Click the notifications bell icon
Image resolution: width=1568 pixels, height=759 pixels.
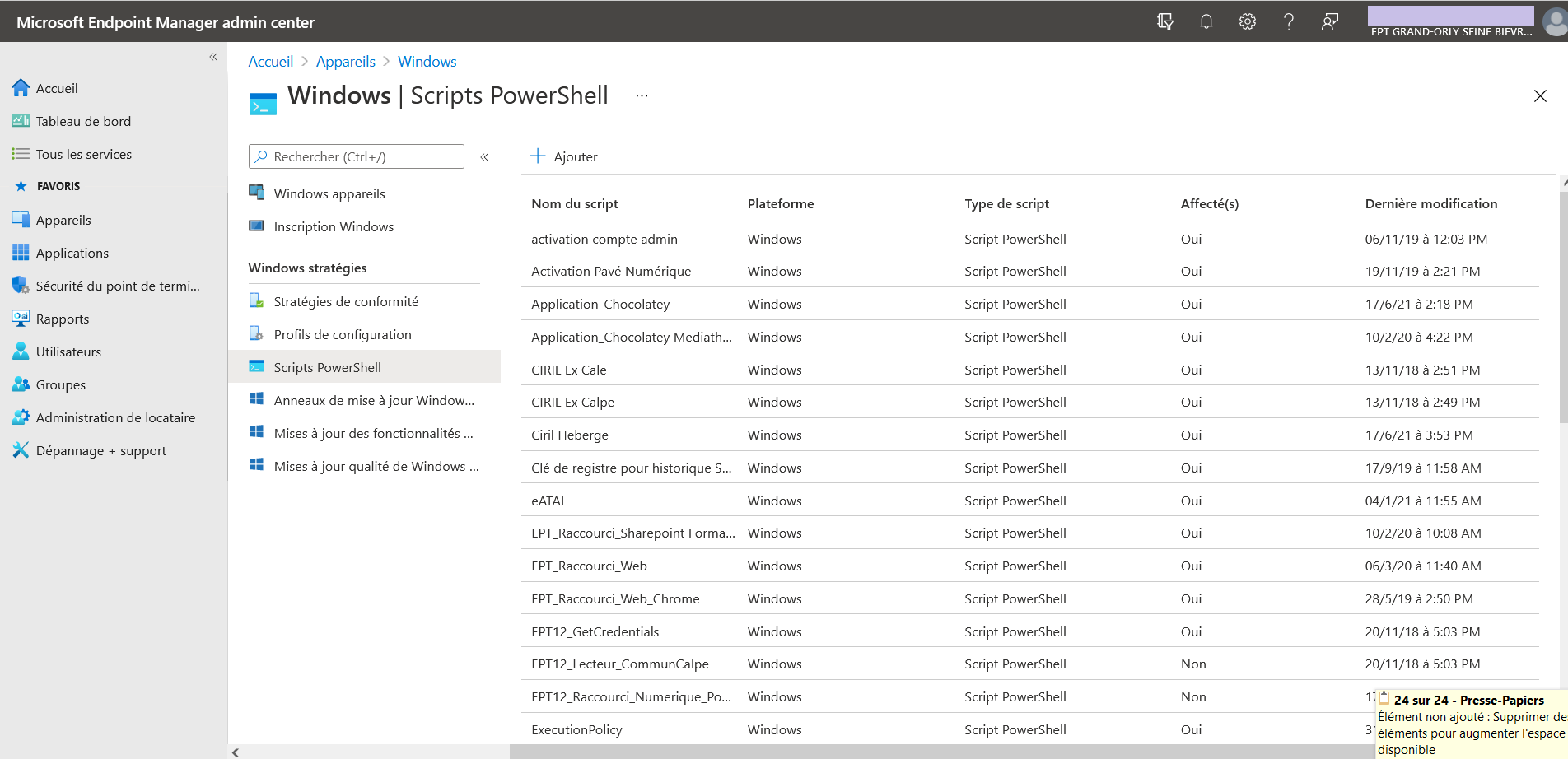pos(1206,22)
